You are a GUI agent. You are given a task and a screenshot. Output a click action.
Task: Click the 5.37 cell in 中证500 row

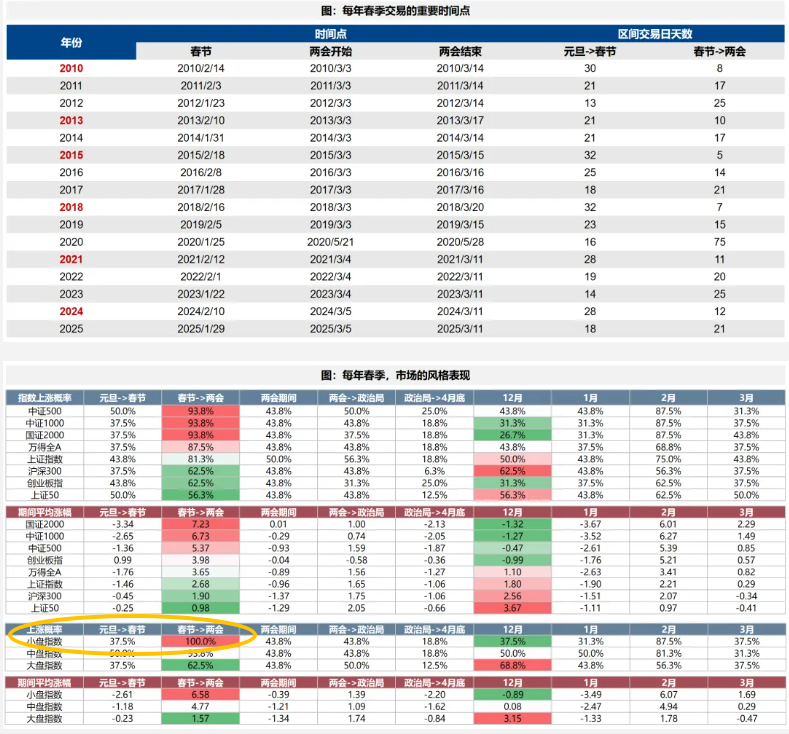pos(201,548)
